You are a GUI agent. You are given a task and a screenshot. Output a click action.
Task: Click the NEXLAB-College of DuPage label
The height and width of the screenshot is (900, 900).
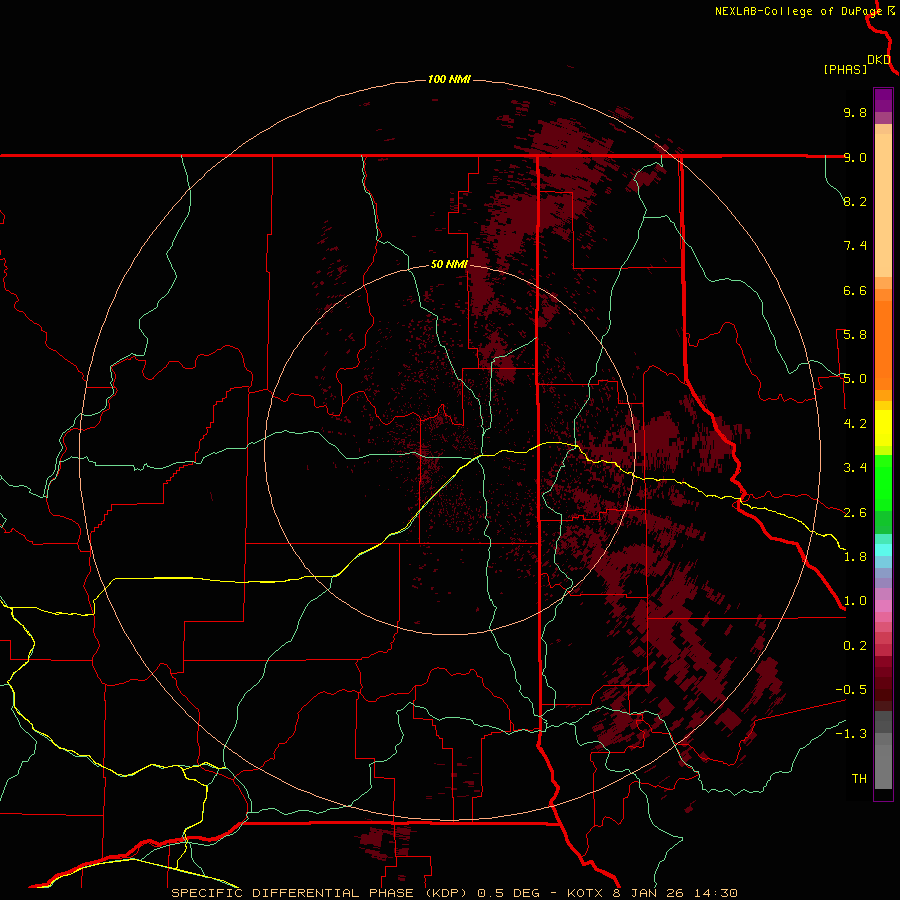[x=799, y=11]
